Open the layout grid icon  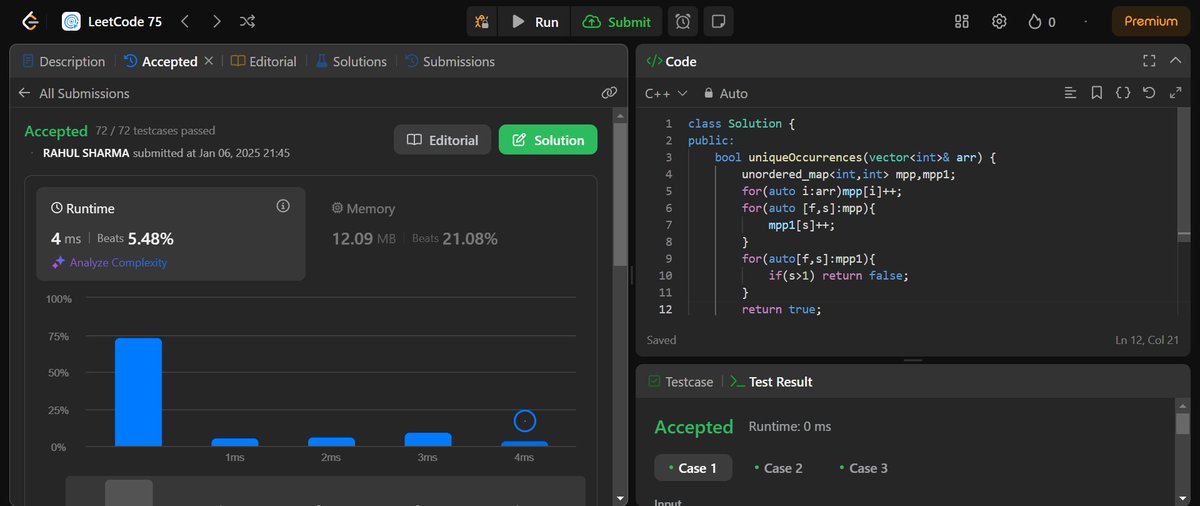pos(962,21)
